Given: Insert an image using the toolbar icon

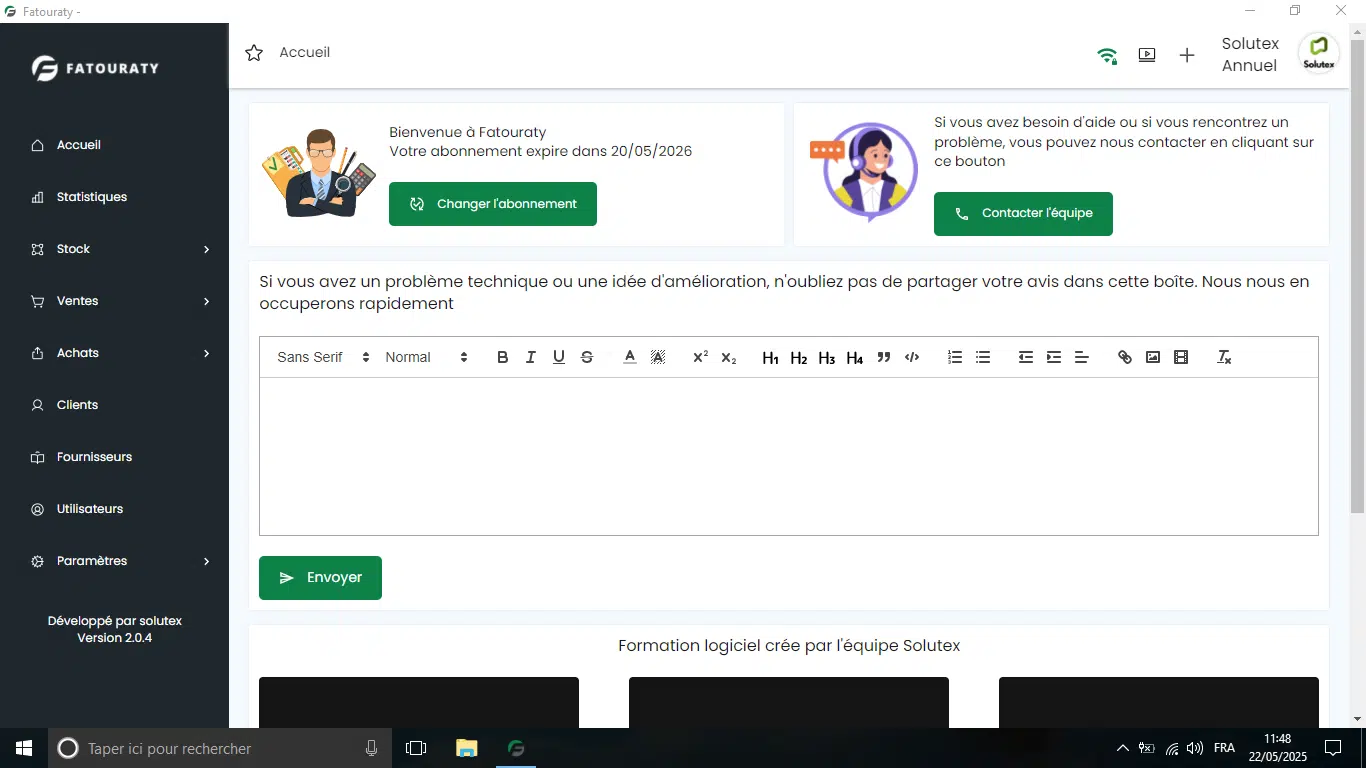Looking at the screenshot, I should point(1153,357).
